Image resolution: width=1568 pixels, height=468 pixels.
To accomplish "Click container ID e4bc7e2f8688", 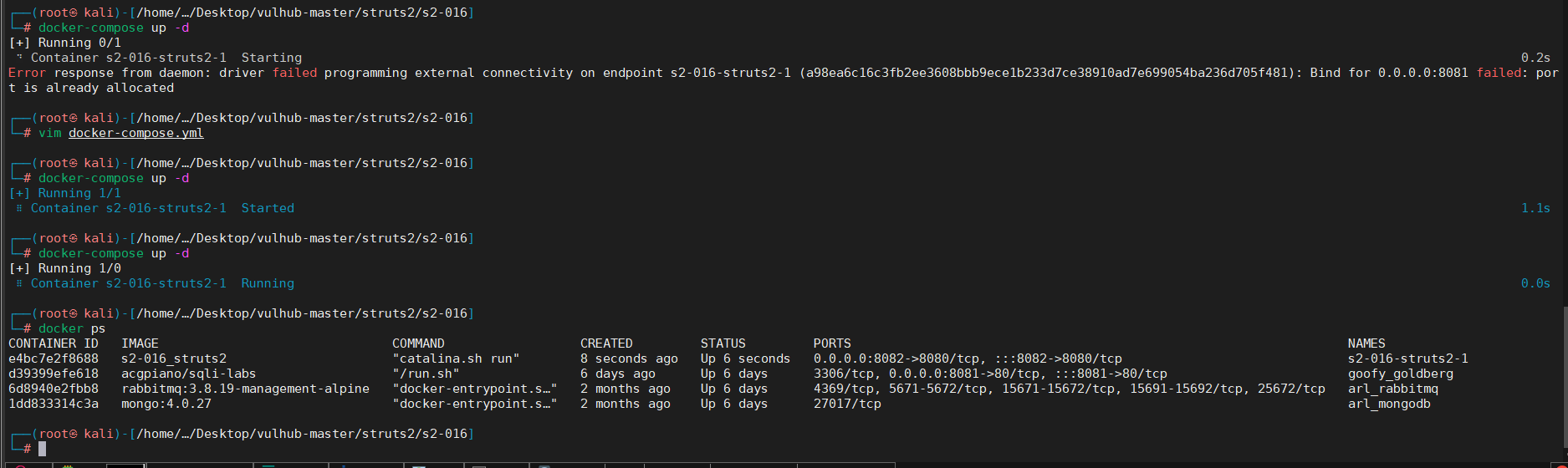I will [54, 359].
